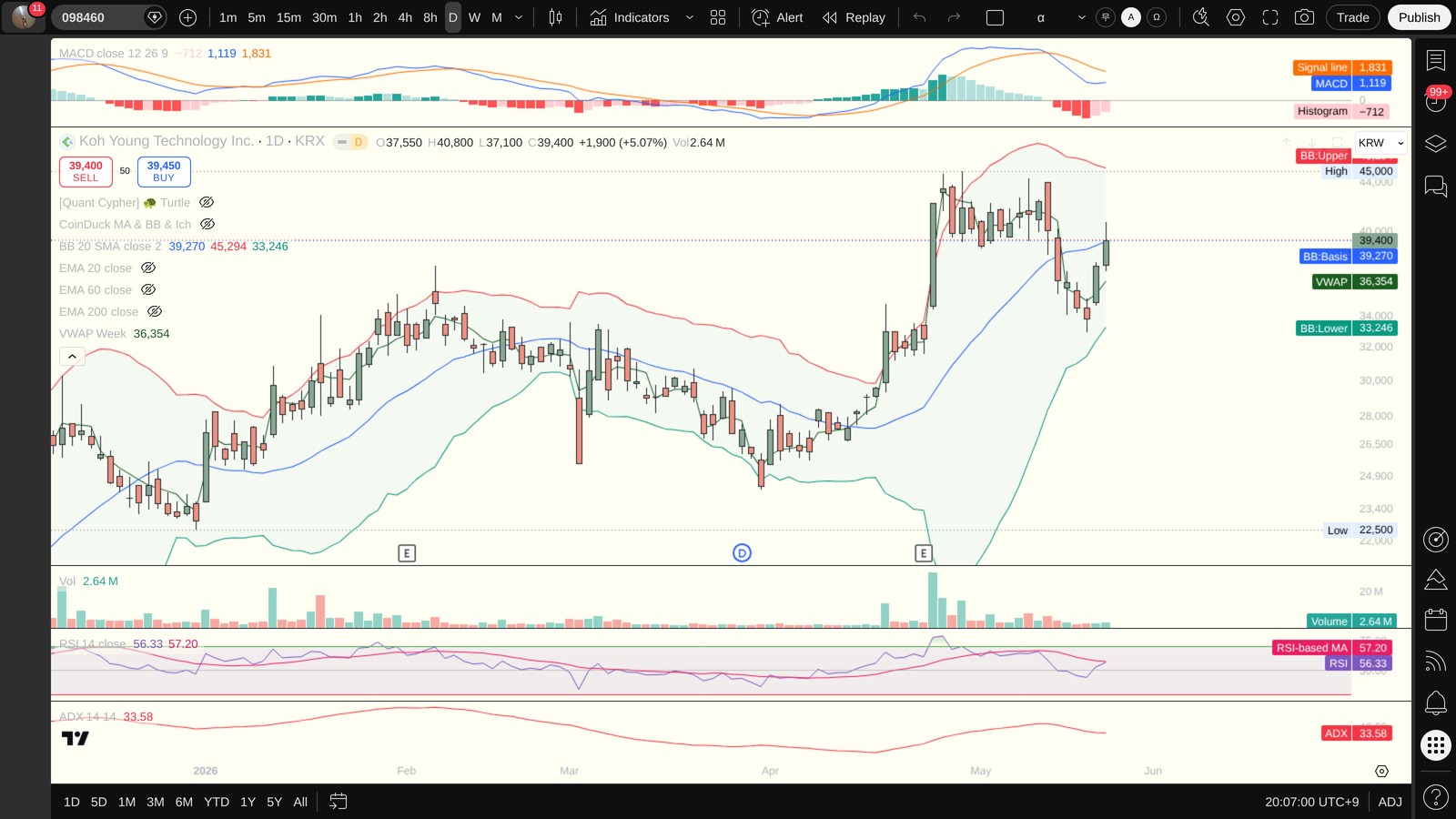Viewport: 1456px width, 819px height.
Task: Open the go-to-date calendar icon
Action: (x=338, y=802)
